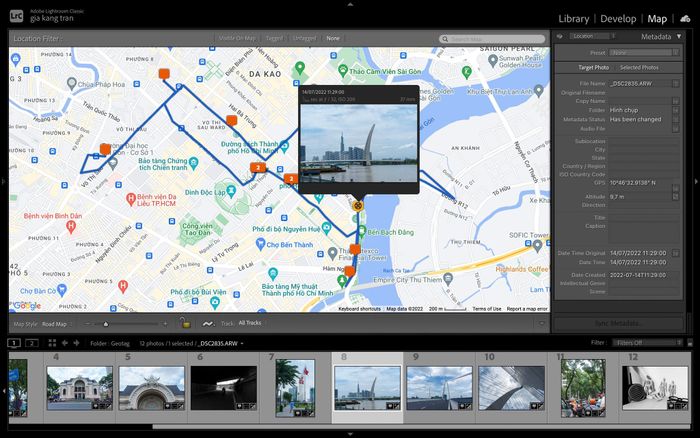Click the Altitude field action button

pyautogui.click(x=676, y=196)
